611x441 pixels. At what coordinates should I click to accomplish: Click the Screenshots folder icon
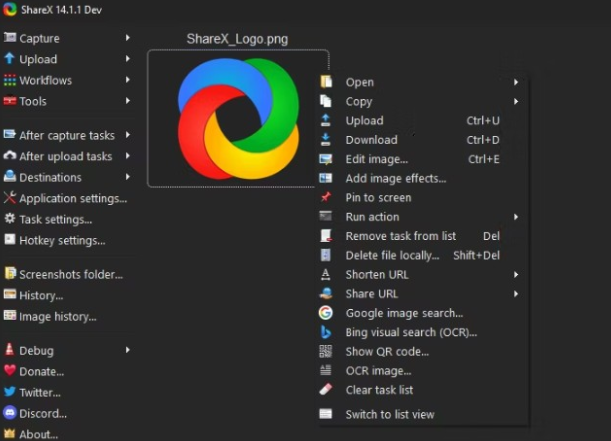click(10, 273)
